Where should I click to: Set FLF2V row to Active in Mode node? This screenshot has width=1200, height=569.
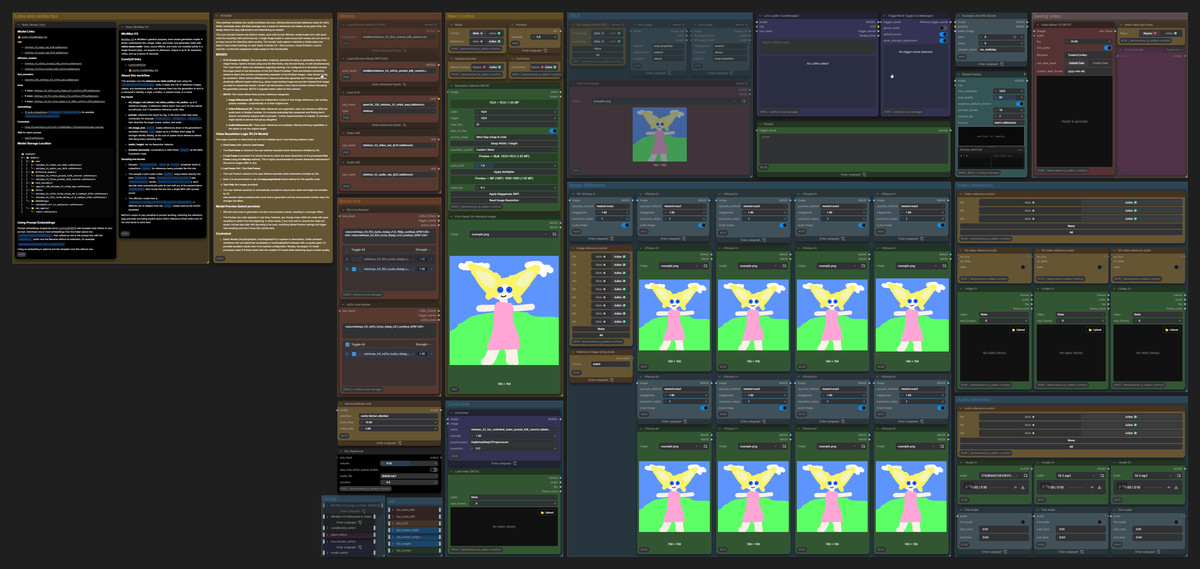click(495, 33)
